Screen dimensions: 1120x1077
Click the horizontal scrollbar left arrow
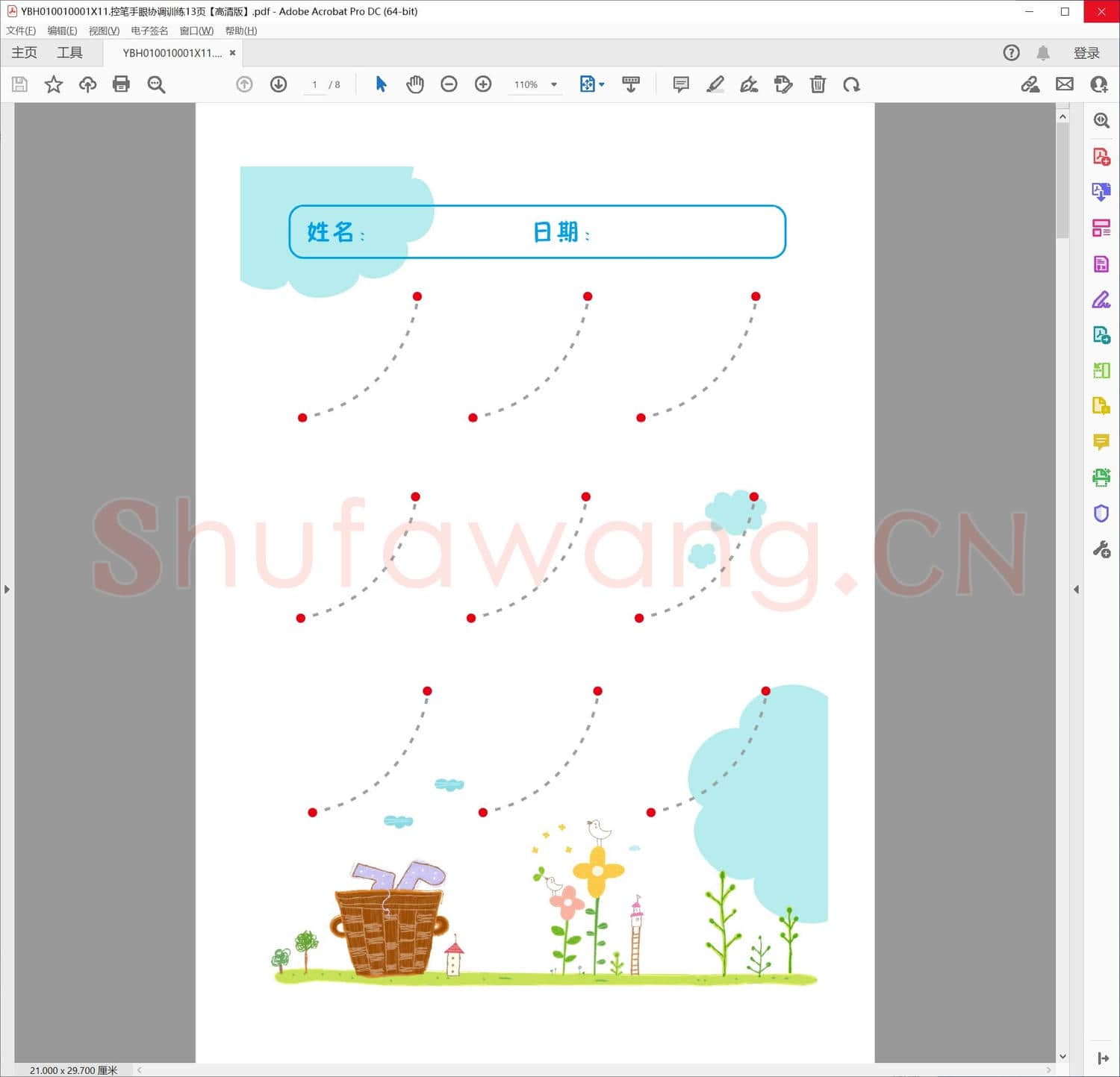[x=140, y=1070]
